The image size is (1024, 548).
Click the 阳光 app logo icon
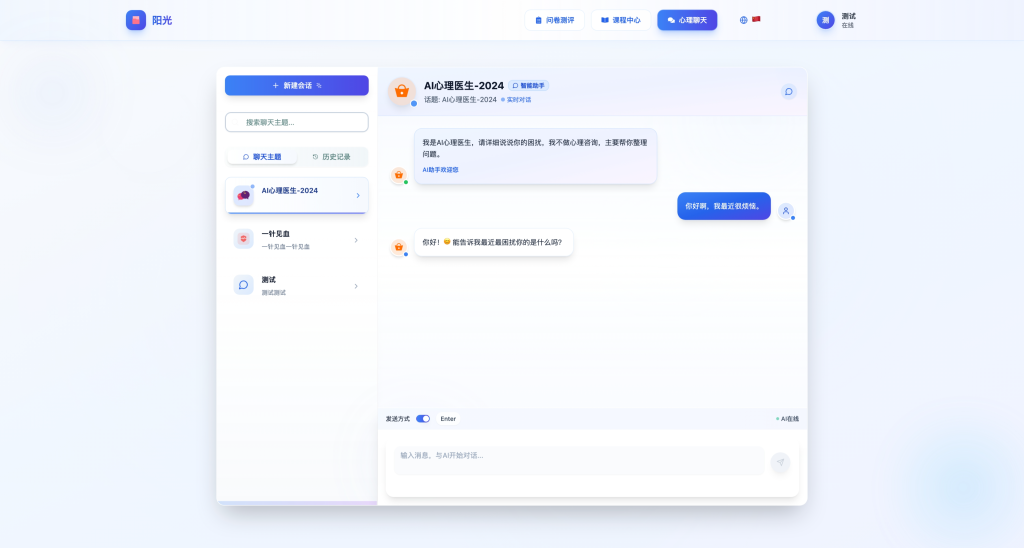pyautogui.click(x=135, y=20)
